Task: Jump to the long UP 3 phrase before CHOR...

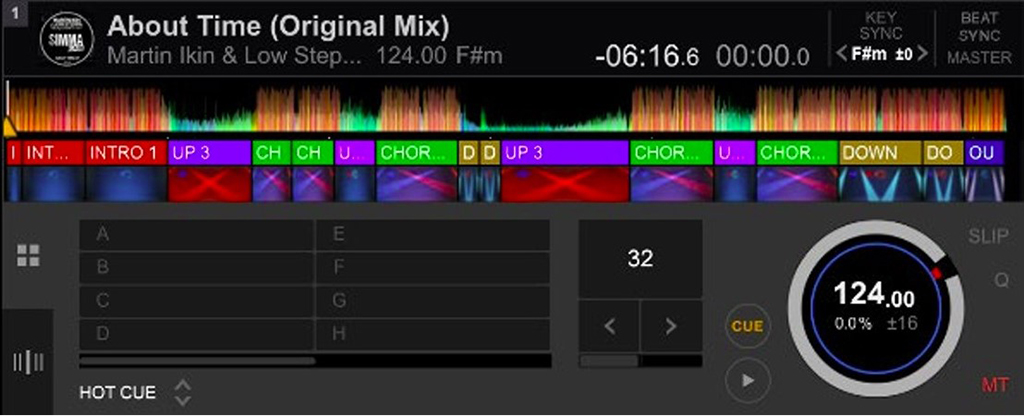Action: [x=566, y=153]
